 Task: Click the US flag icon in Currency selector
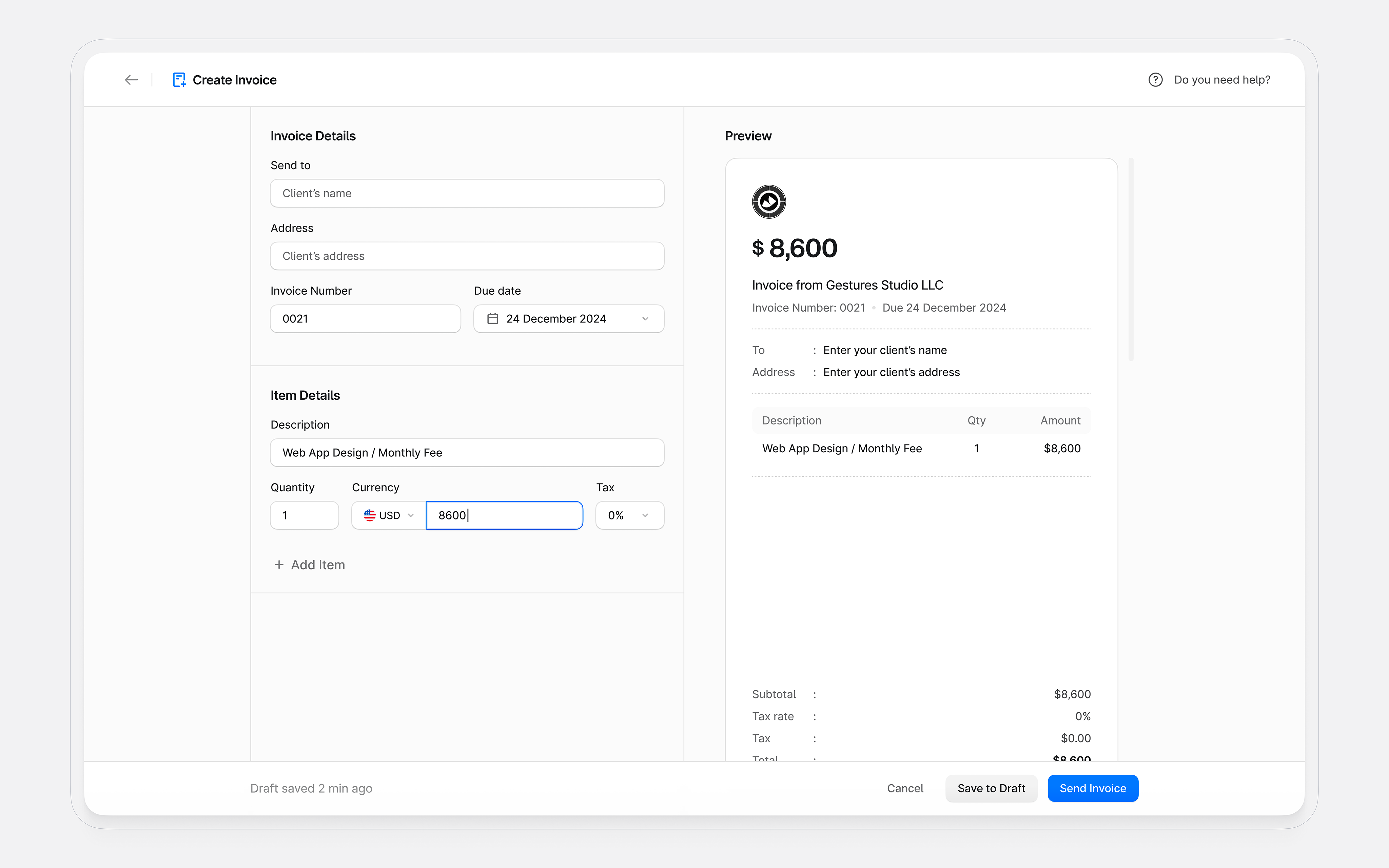pos(370,515)
